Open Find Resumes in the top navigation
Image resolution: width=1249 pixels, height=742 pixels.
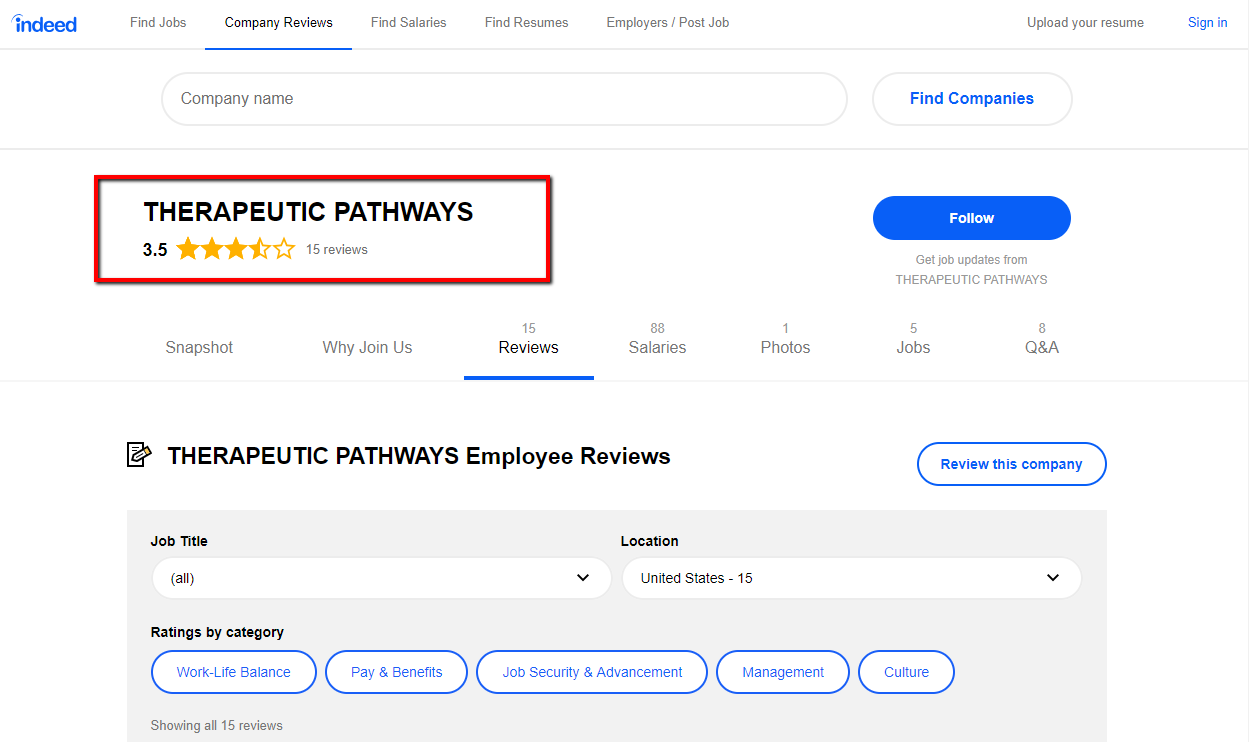point(527,22)
